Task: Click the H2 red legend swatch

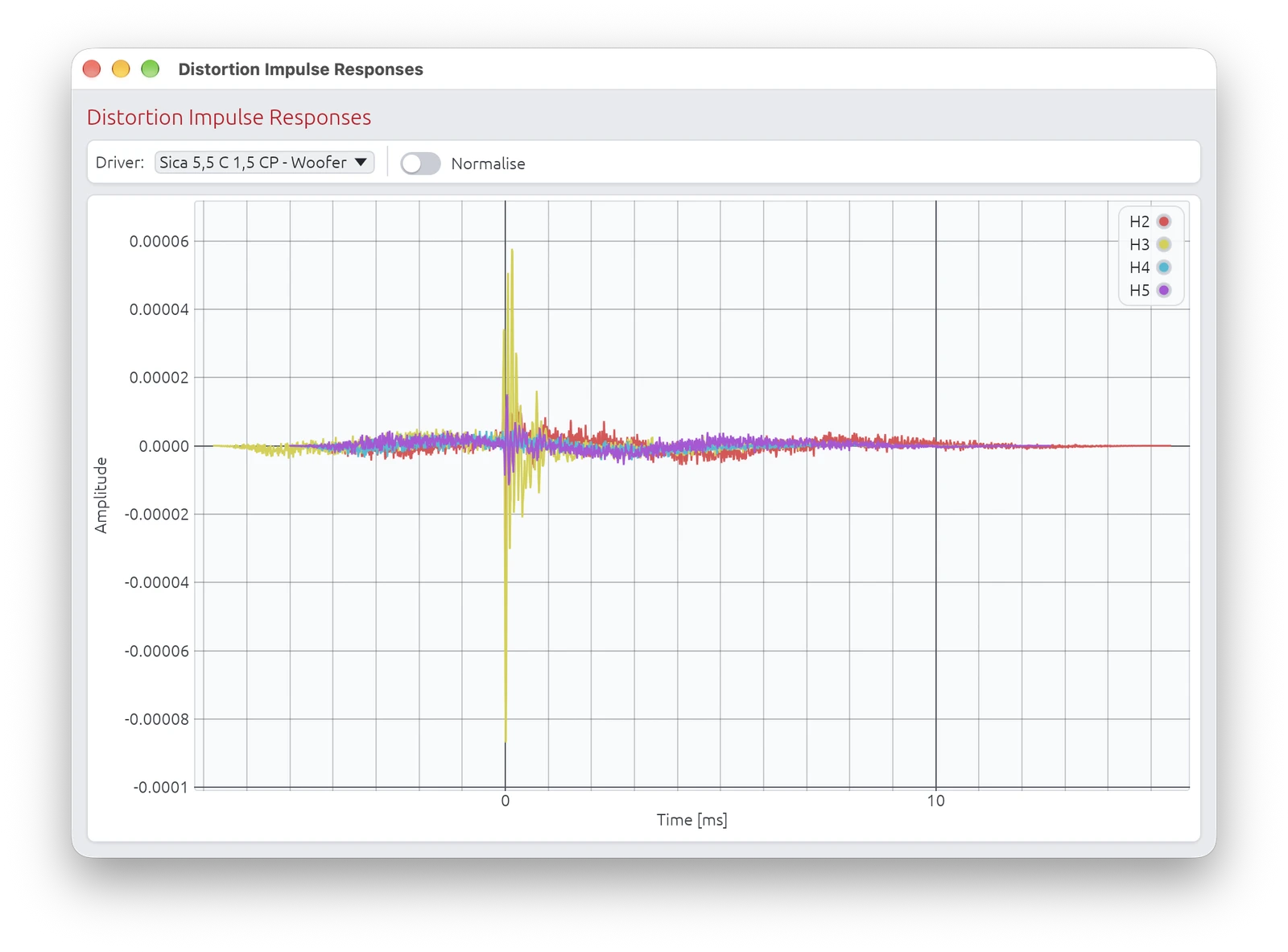Action: click(1164, 221)
